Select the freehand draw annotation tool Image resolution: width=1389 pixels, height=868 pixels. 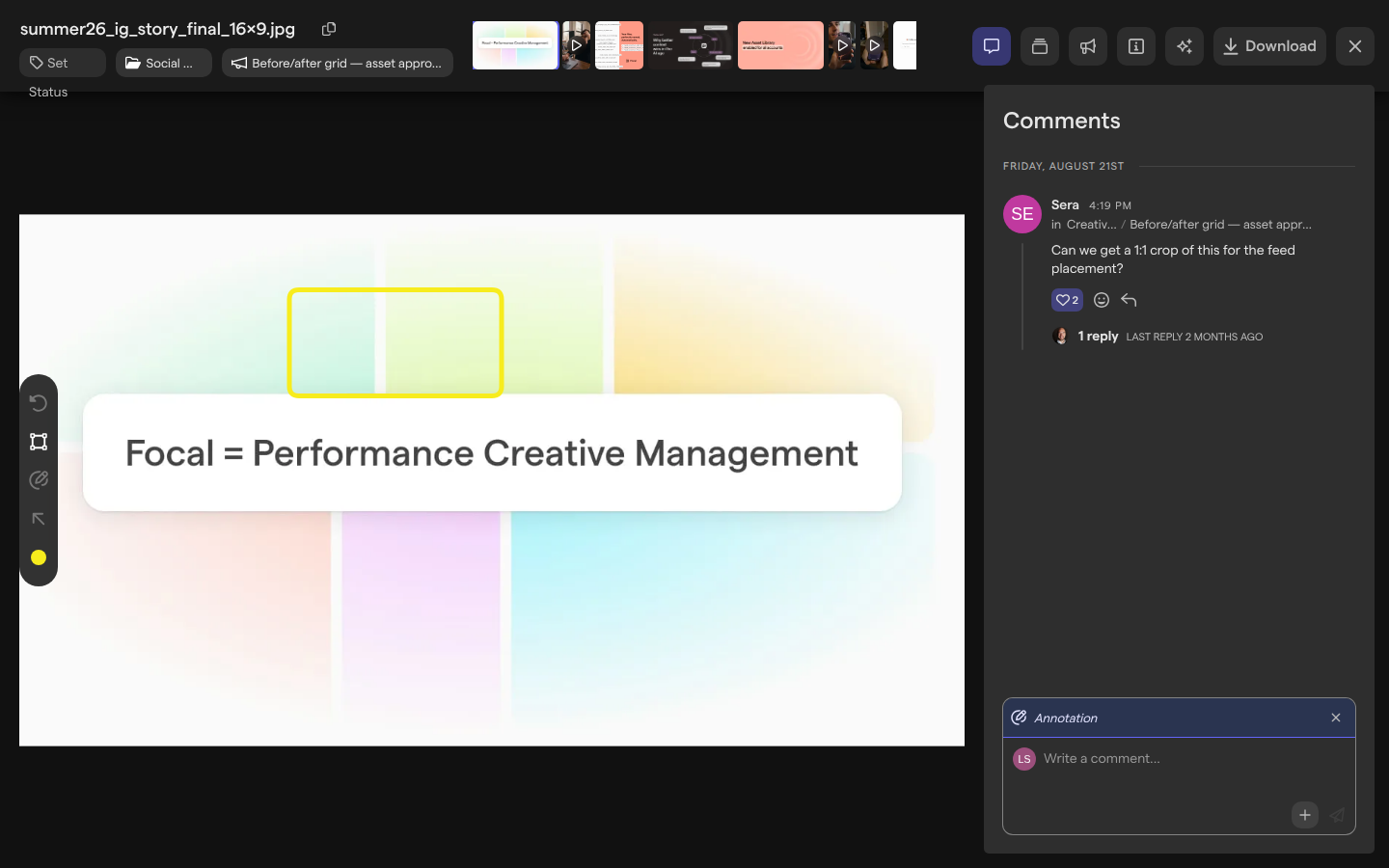click(39, 480)
